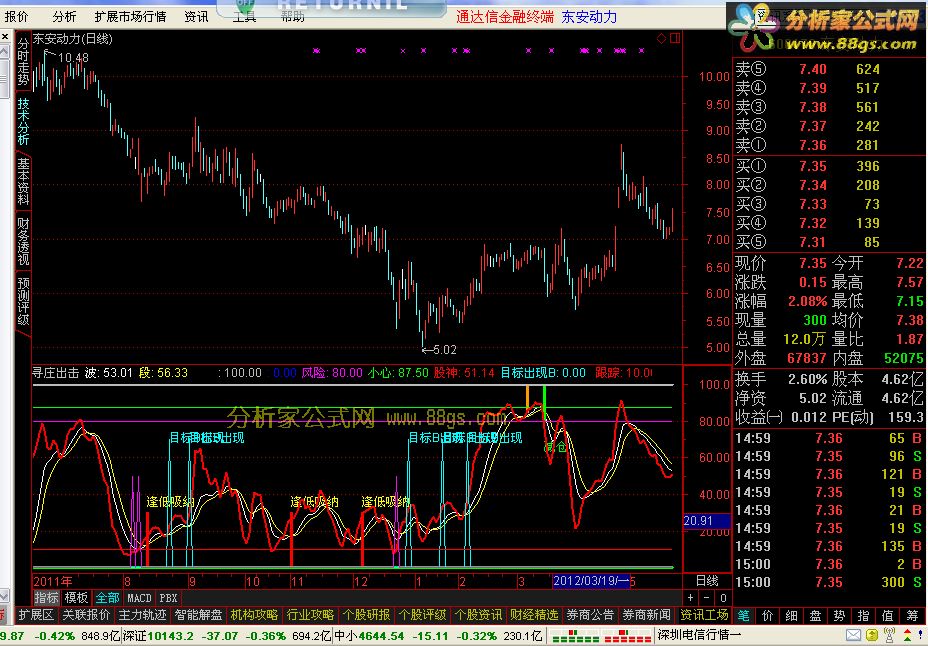Click the 寻庄出击 indicator name

point(55,373)
